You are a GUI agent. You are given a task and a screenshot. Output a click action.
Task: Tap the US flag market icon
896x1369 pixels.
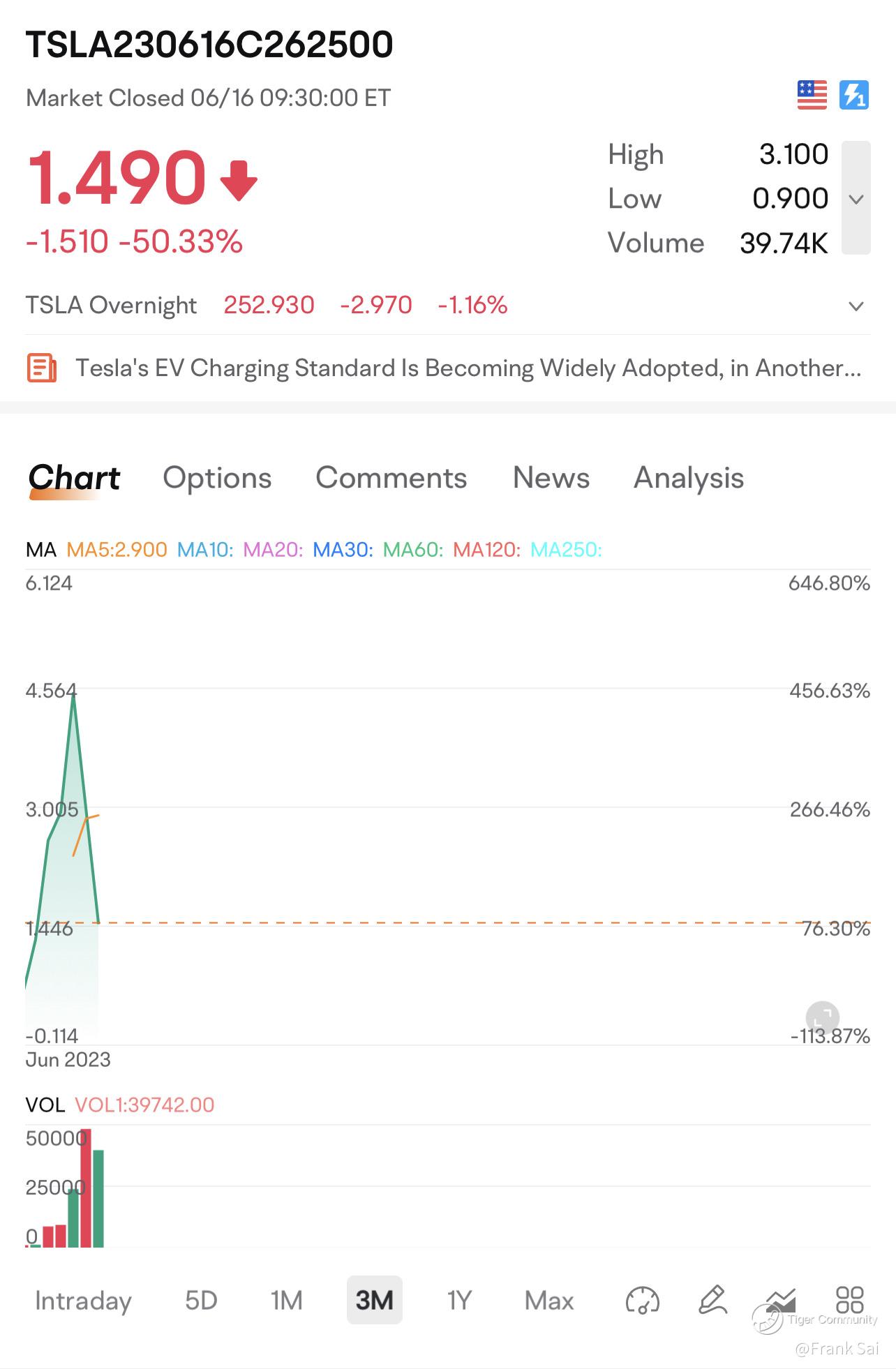click(812, 95)
